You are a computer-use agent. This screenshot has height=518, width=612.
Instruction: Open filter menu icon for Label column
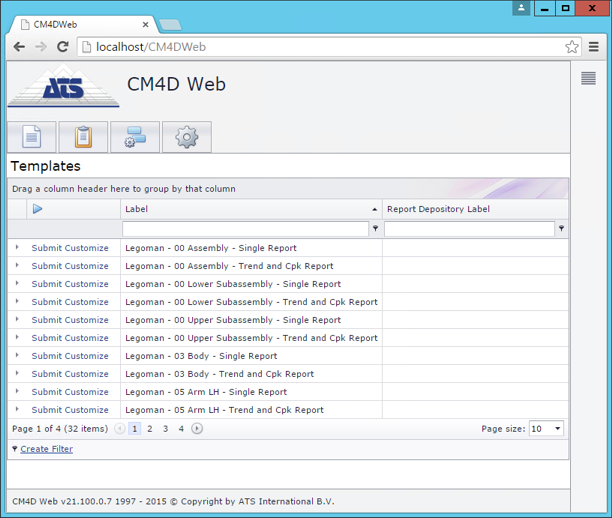click(x=375, y=228)
